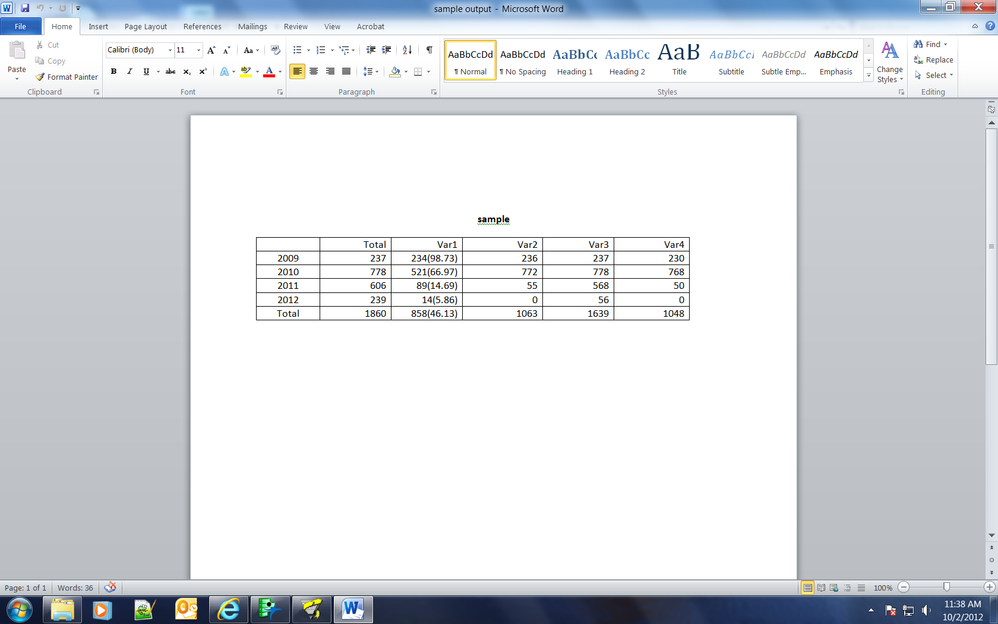
Task: Toggle Center alignment
Action: 314,71
